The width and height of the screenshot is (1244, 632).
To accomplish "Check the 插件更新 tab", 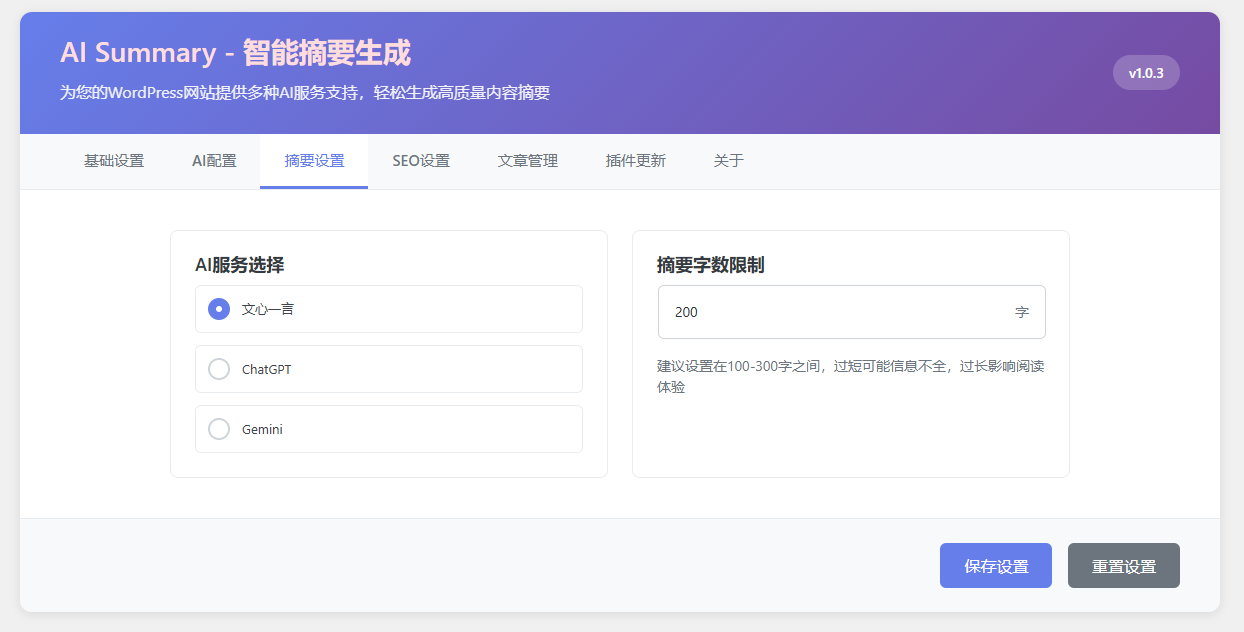I will click(634, 160).
